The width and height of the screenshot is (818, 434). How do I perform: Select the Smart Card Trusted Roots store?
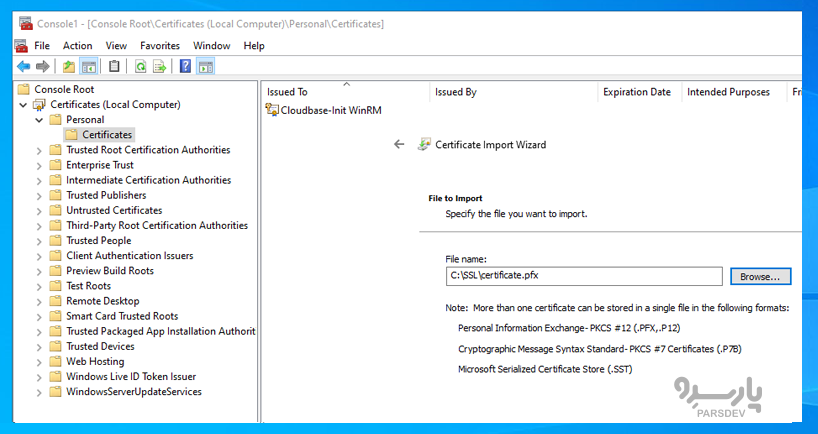(x=122, y=316)
